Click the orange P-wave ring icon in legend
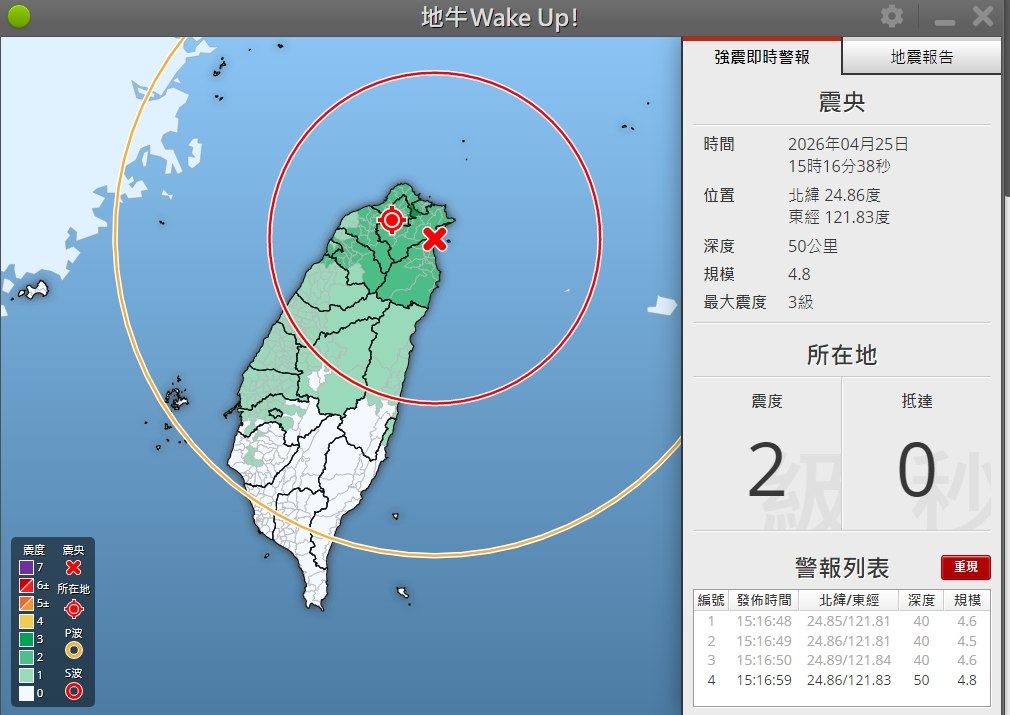Screen dimensions: 1010x715 [x=74, y=651]
